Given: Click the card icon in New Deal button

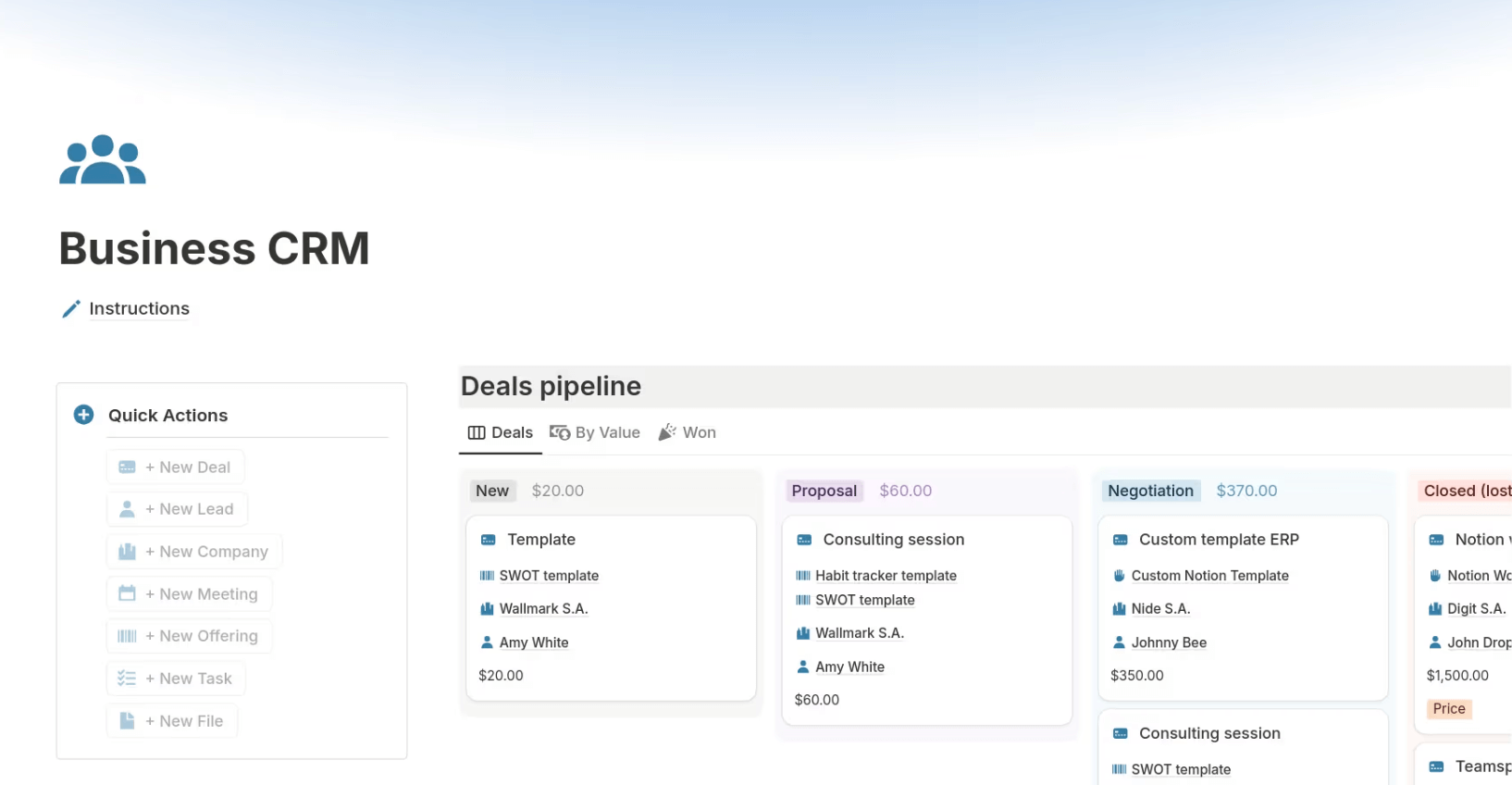Looking at the screenshot, I should pyautogui.click(x=128, y=467).
